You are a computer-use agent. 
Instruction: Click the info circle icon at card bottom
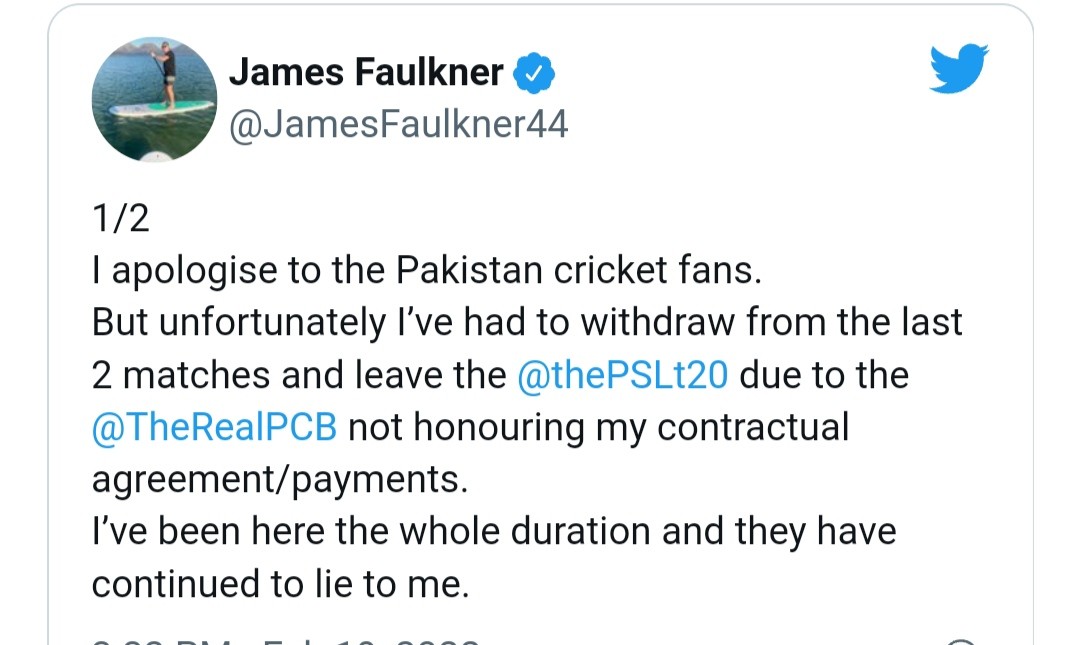point(960,642)
